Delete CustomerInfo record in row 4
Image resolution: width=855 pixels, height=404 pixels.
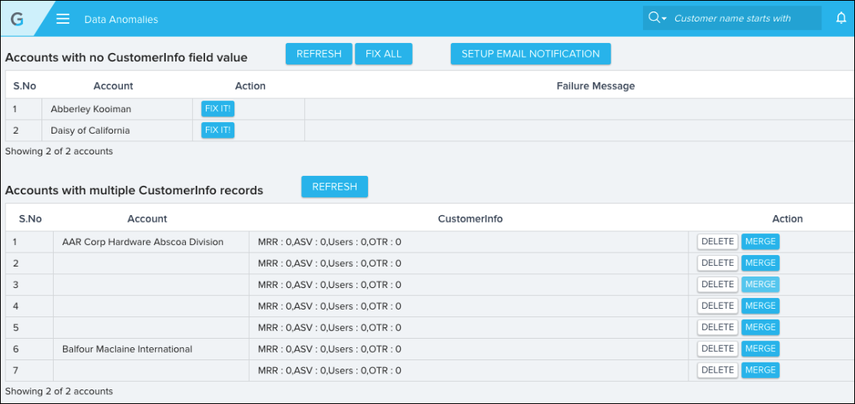pyautogui.click(x=718, y=306)
